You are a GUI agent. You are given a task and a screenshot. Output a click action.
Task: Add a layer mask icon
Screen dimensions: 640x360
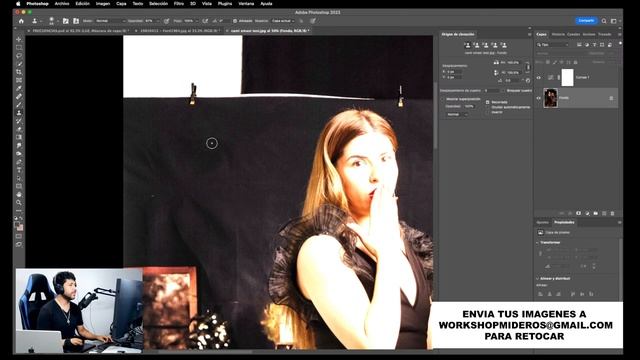[578, 213]
